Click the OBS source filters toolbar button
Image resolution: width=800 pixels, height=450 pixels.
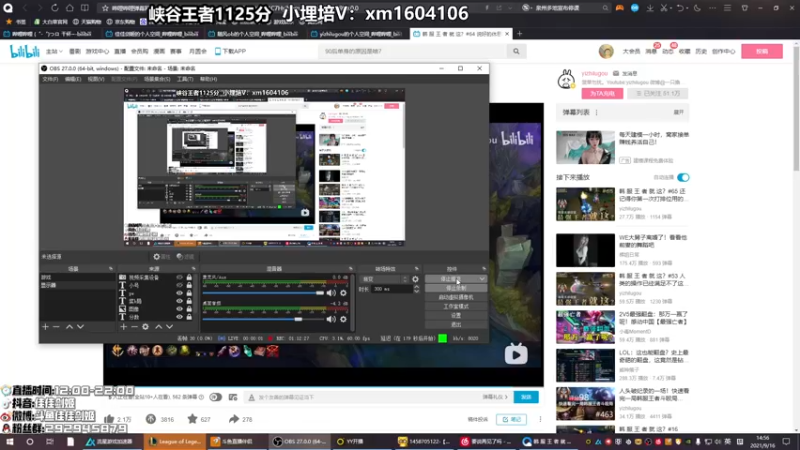pyautogui.click(x=185, y=257)
